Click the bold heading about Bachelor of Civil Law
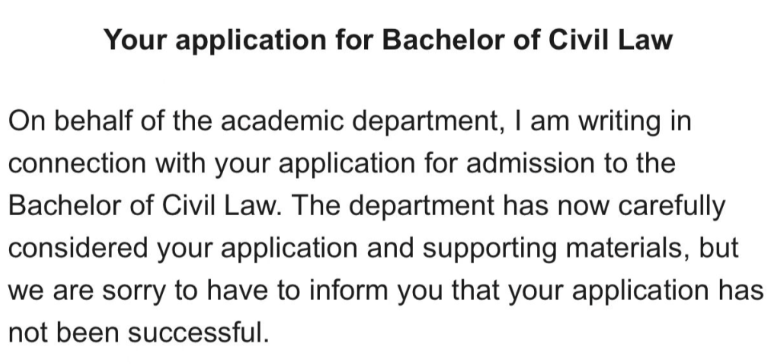The height and width of the screenshot is (364, 774). click(388, 40)
